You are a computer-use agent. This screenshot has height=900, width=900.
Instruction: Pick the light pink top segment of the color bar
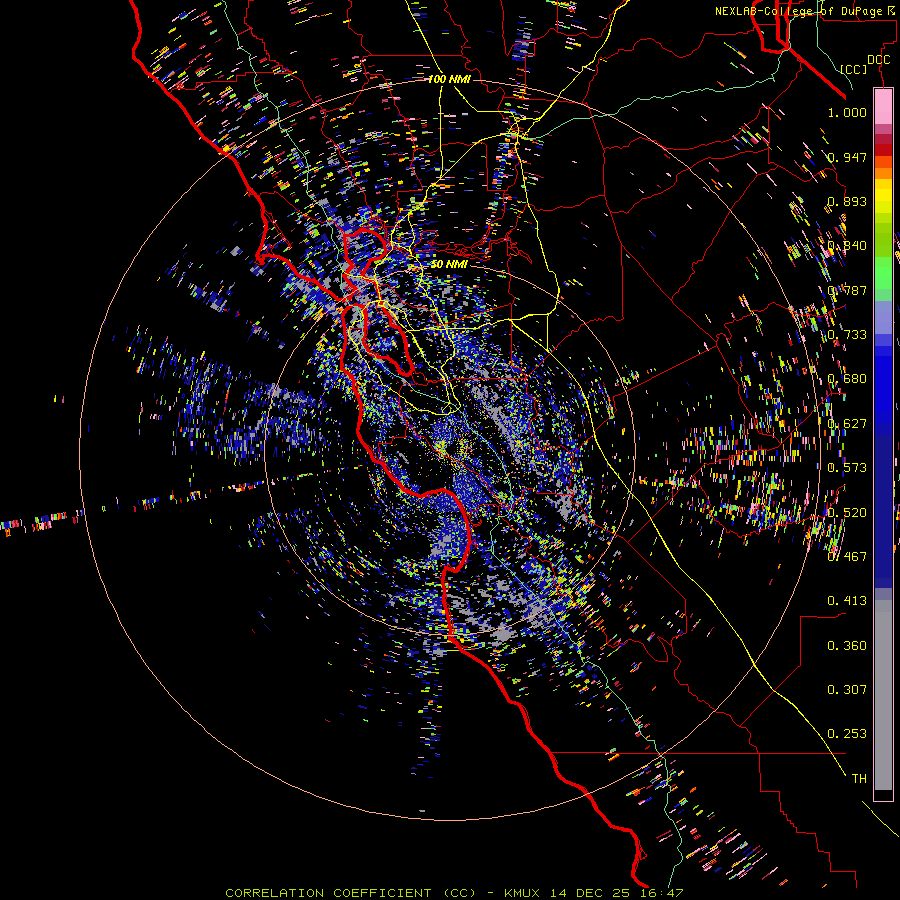(883, 106)
